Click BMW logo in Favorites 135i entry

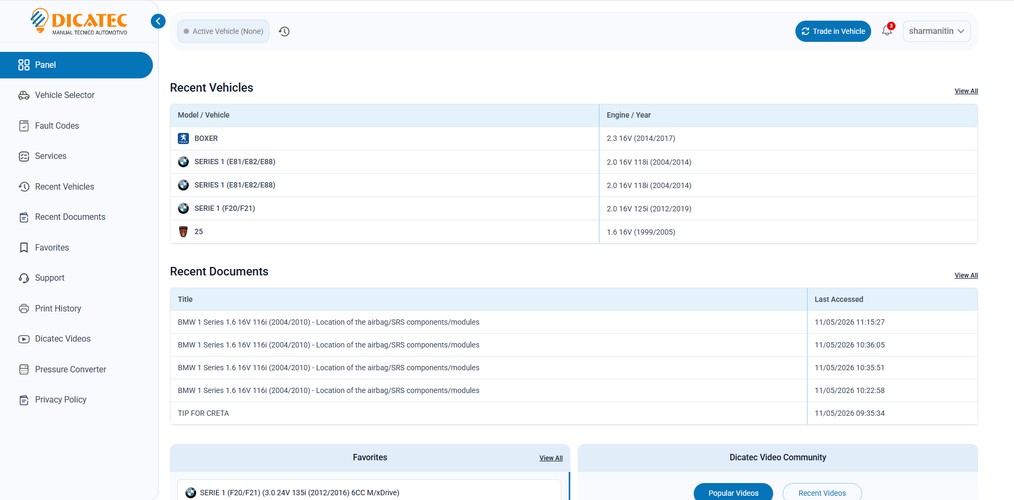pyautogui.click(x=191, y=493)
